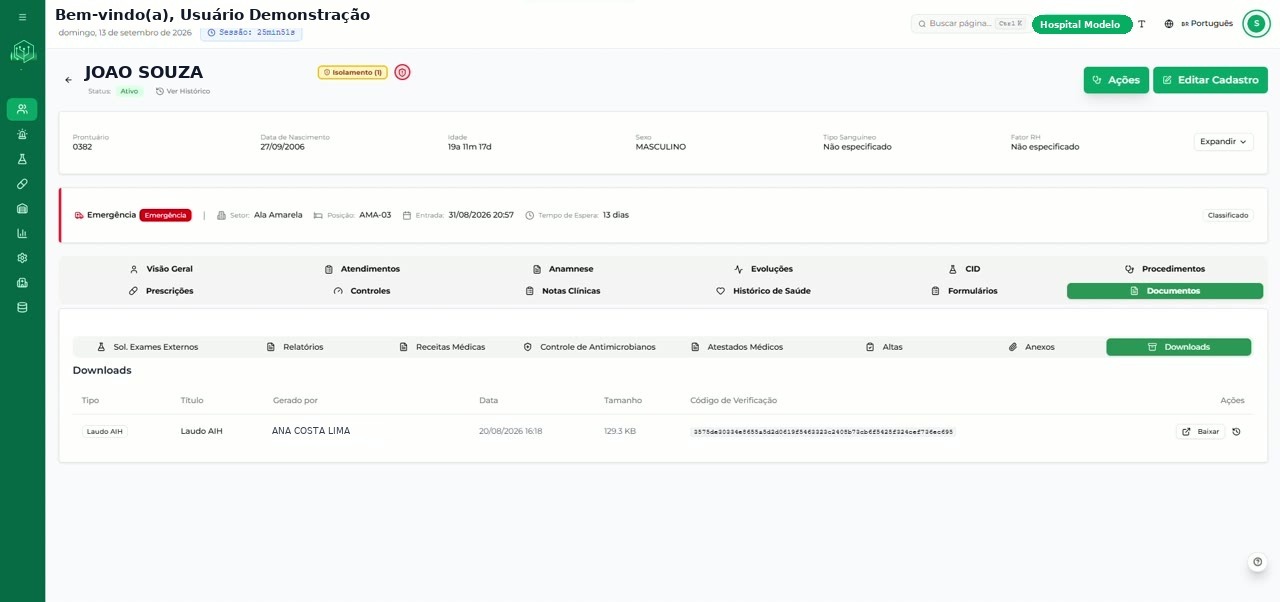Click the bed position AMA-03 value

click(375, 215)
